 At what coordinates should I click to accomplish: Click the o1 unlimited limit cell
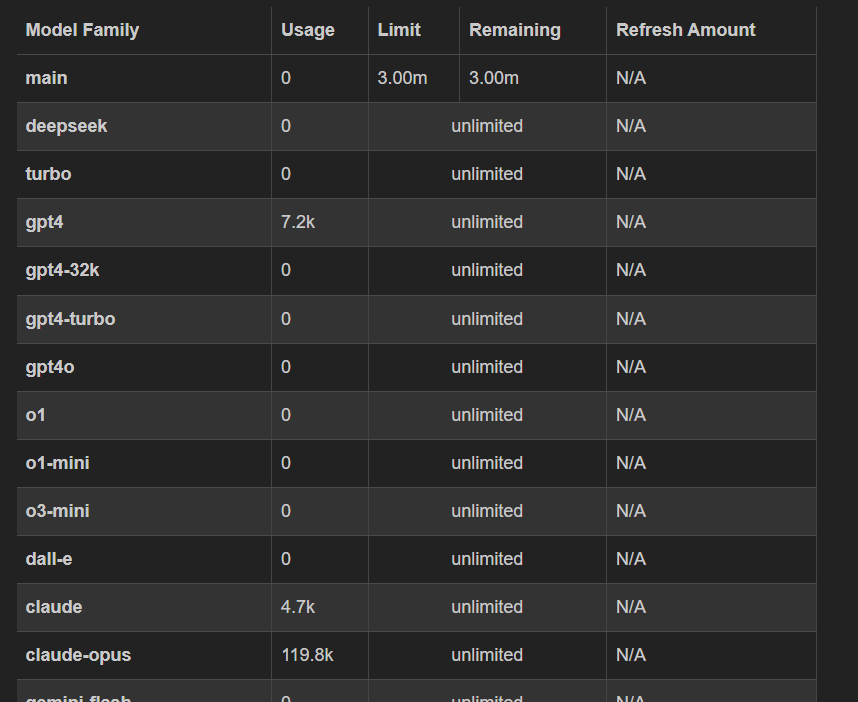[487, 415]
